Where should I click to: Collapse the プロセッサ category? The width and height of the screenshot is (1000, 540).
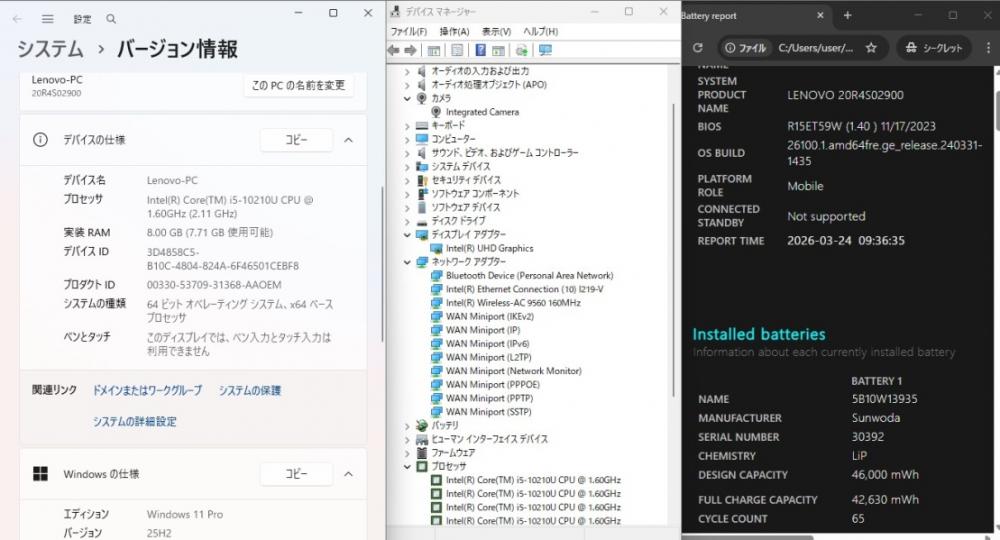[408, 467]
